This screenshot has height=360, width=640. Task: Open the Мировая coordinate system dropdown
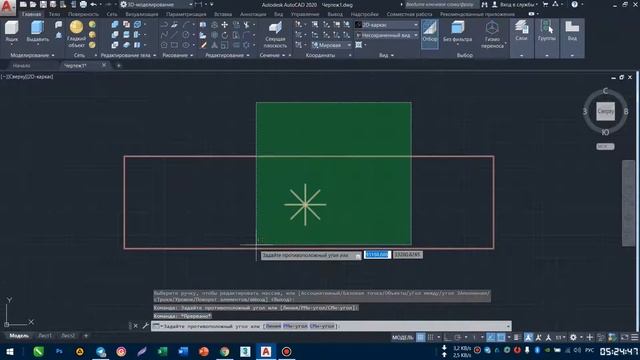[331, 45]
